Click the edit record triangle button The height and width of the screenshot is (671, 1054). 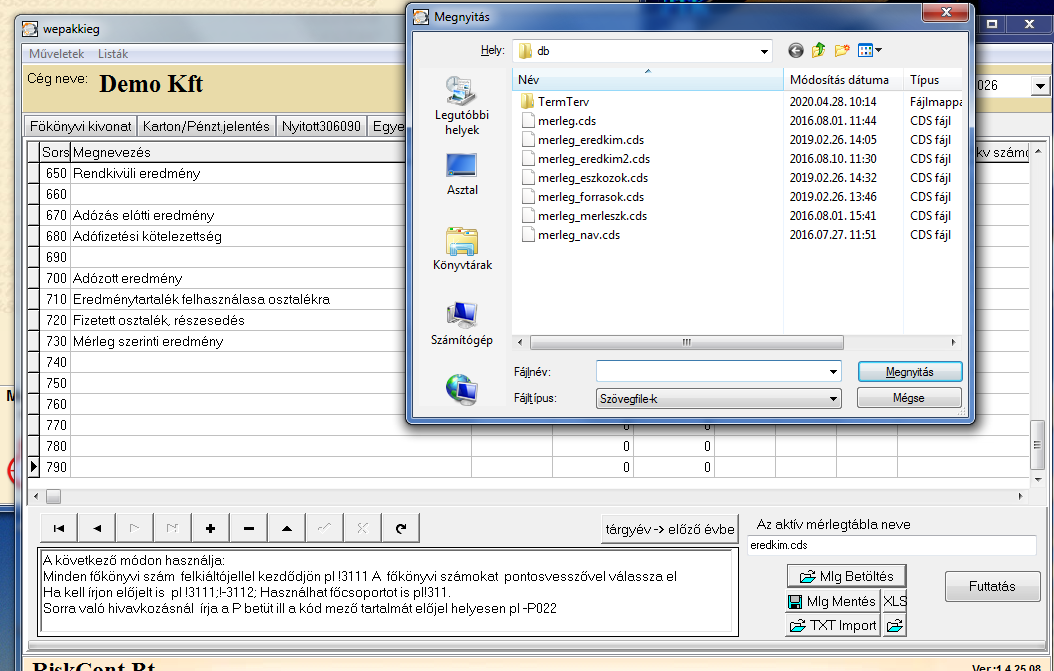286,528
